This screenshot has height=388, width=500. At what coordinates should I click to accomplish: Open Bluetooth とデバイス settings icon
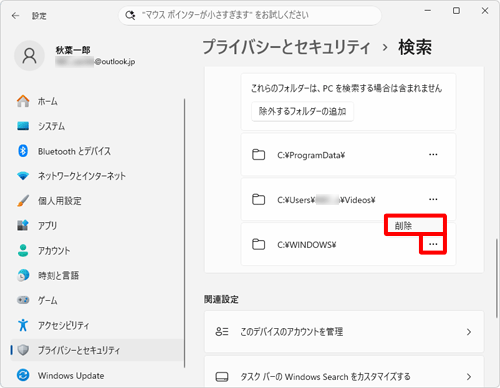23,151
